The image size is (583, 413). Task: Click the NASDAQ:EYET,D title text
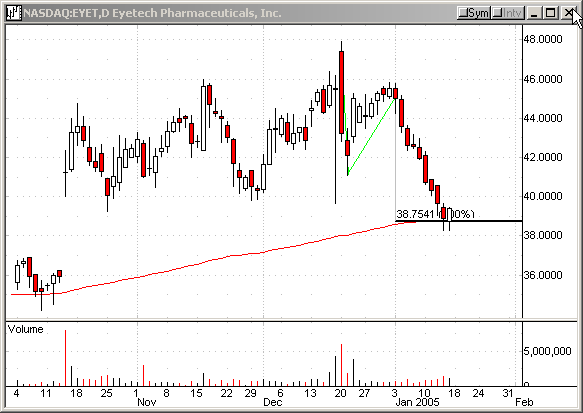click(67, 13)
